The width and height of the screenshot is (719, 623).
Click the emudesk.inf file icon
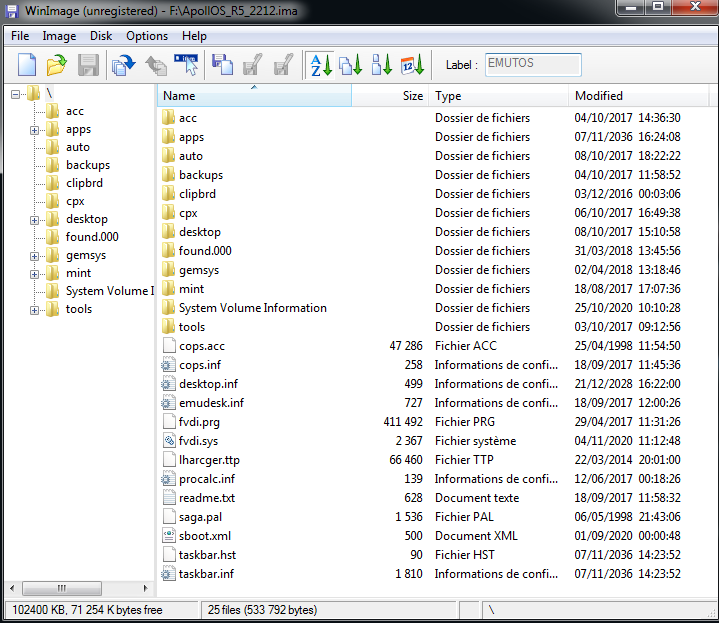click(168, 402)
